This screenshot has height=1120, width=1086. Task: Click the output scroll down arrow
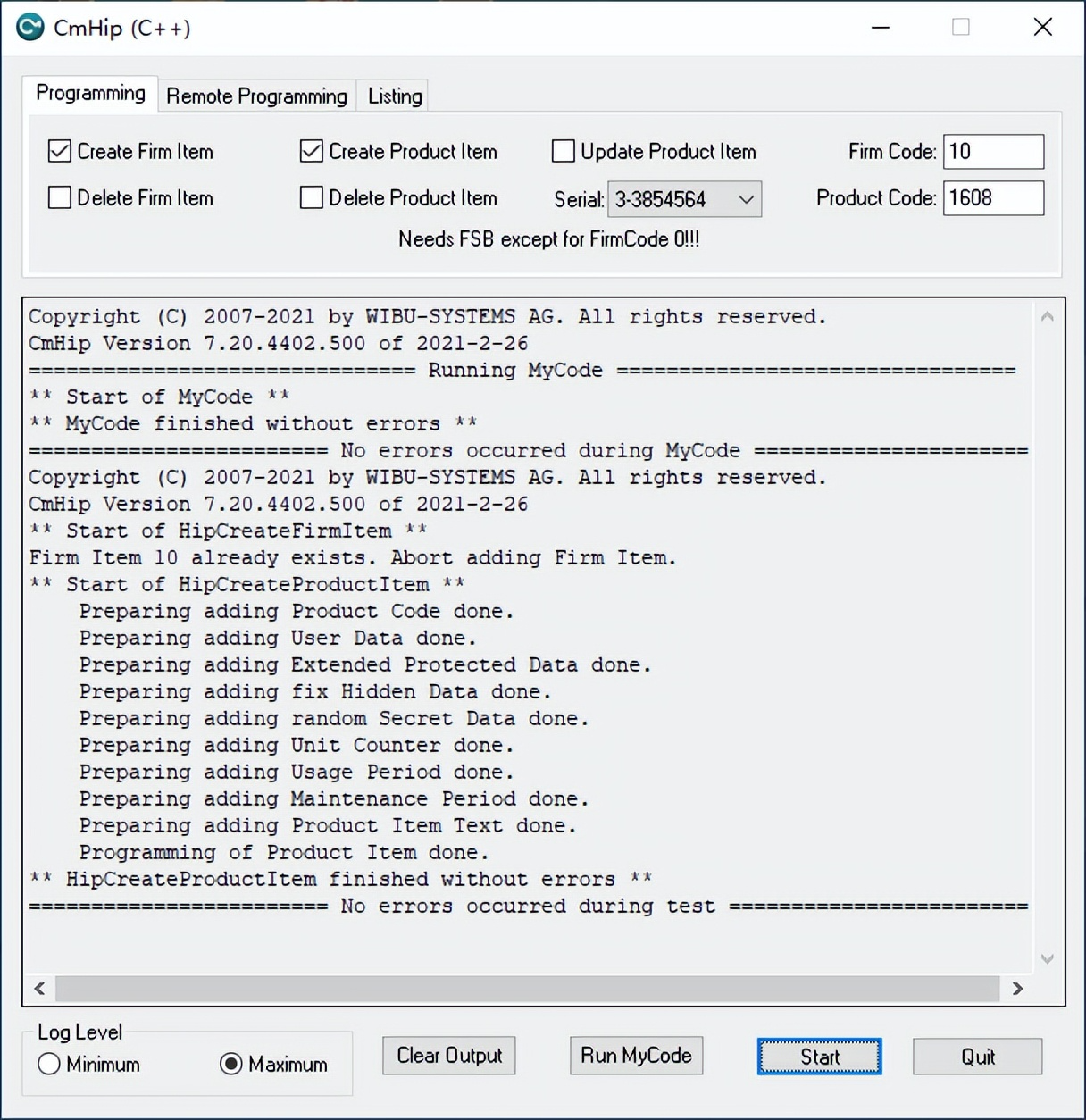(x=1048, y=959)
